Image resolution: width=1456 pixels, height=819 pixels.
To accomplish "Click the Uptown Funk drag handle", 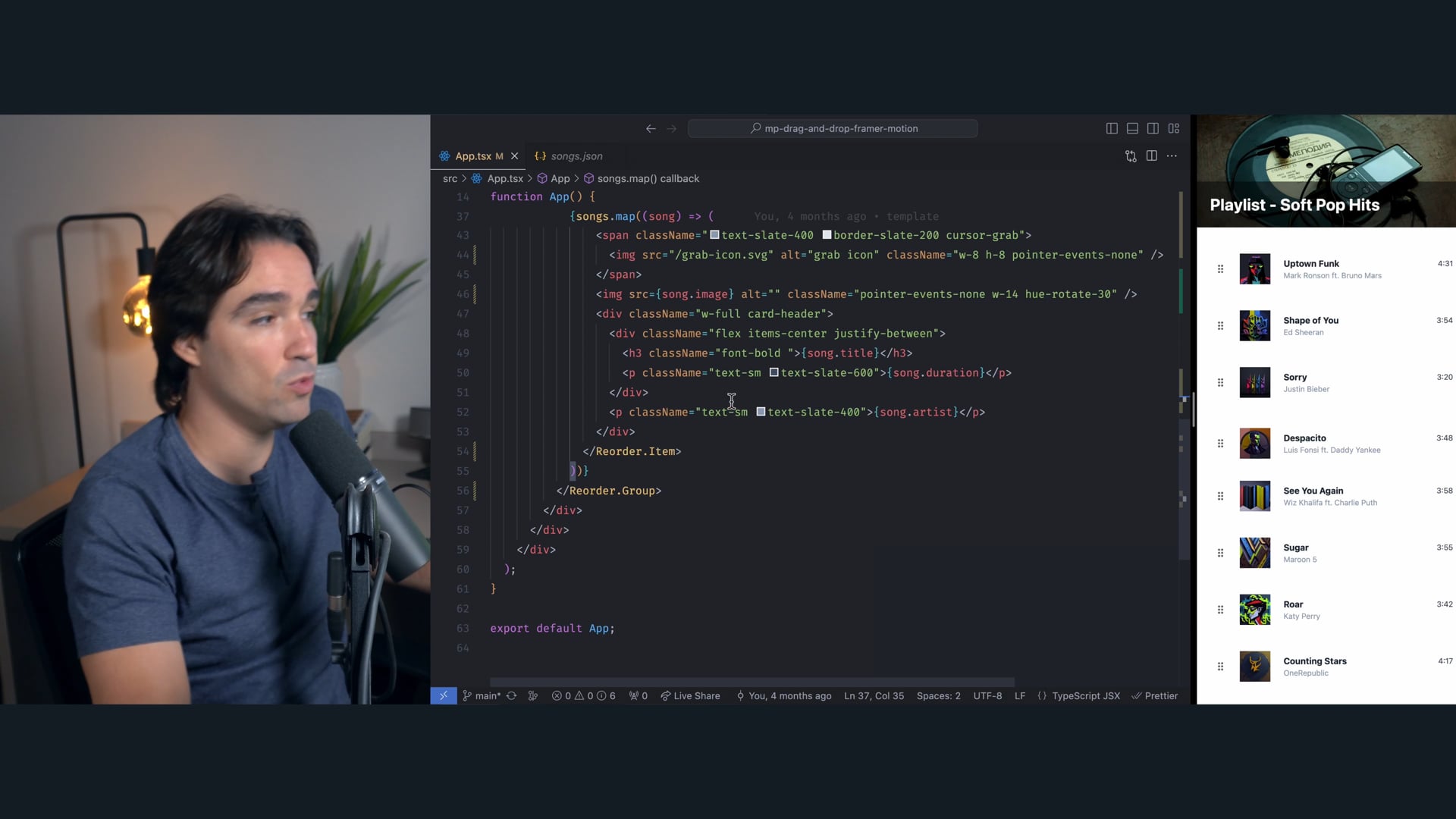I will point(1220,269).
